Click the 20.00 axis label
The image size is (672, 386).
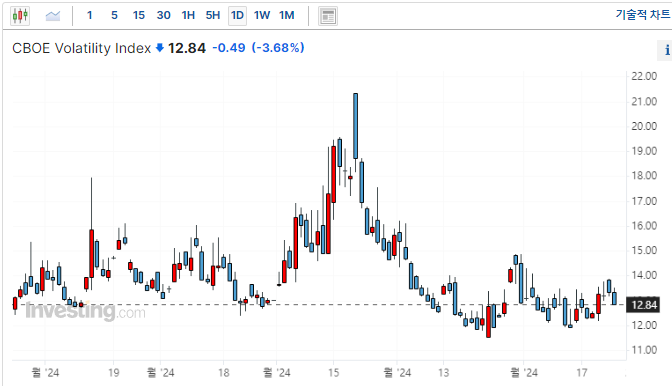(644, 126)
